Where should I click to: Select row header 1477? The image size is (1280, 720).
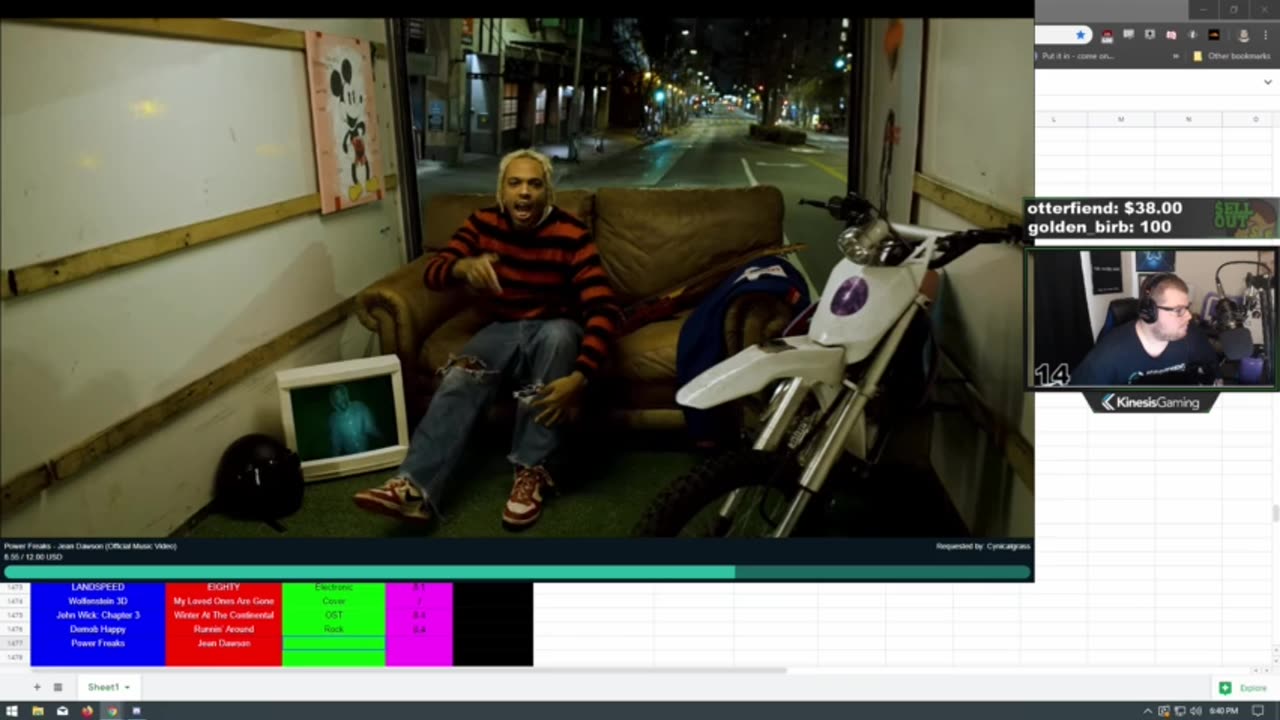(x=14, y=643)
